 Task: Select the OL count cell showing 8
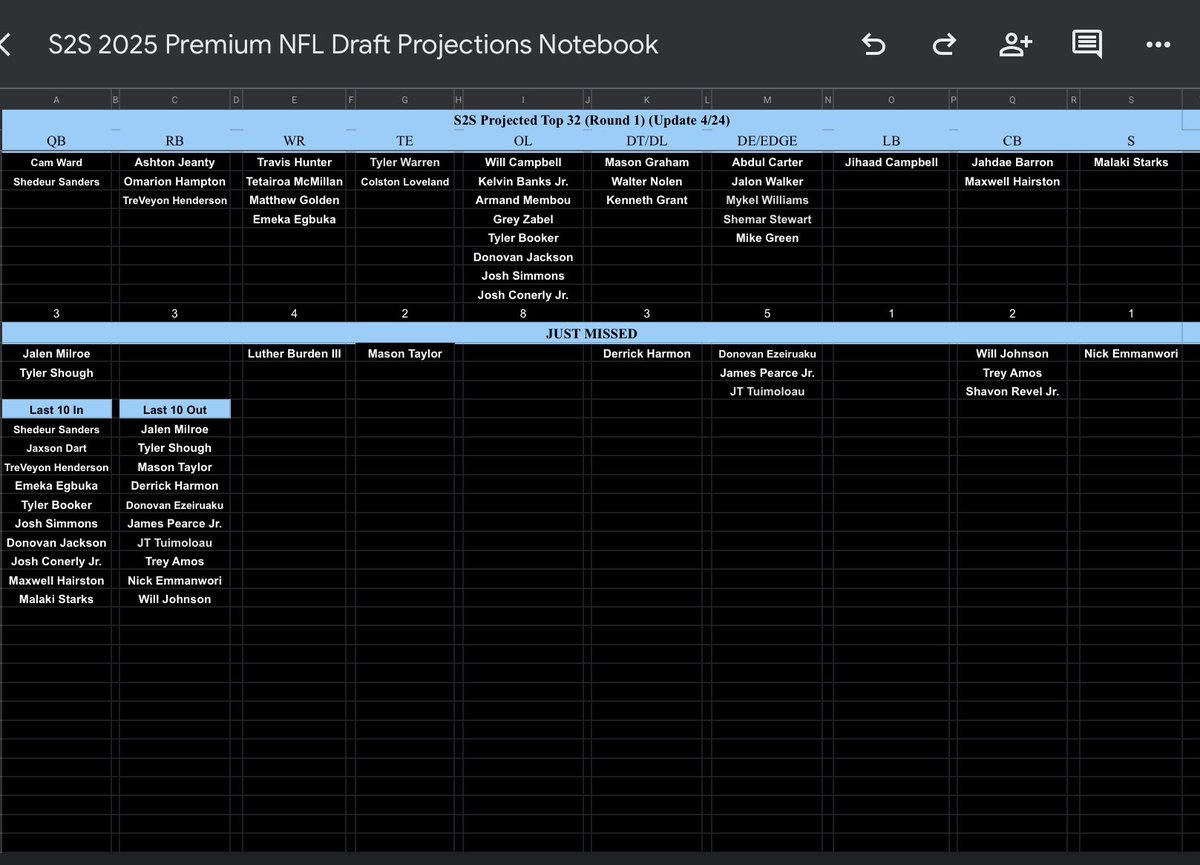click(523, 313)
